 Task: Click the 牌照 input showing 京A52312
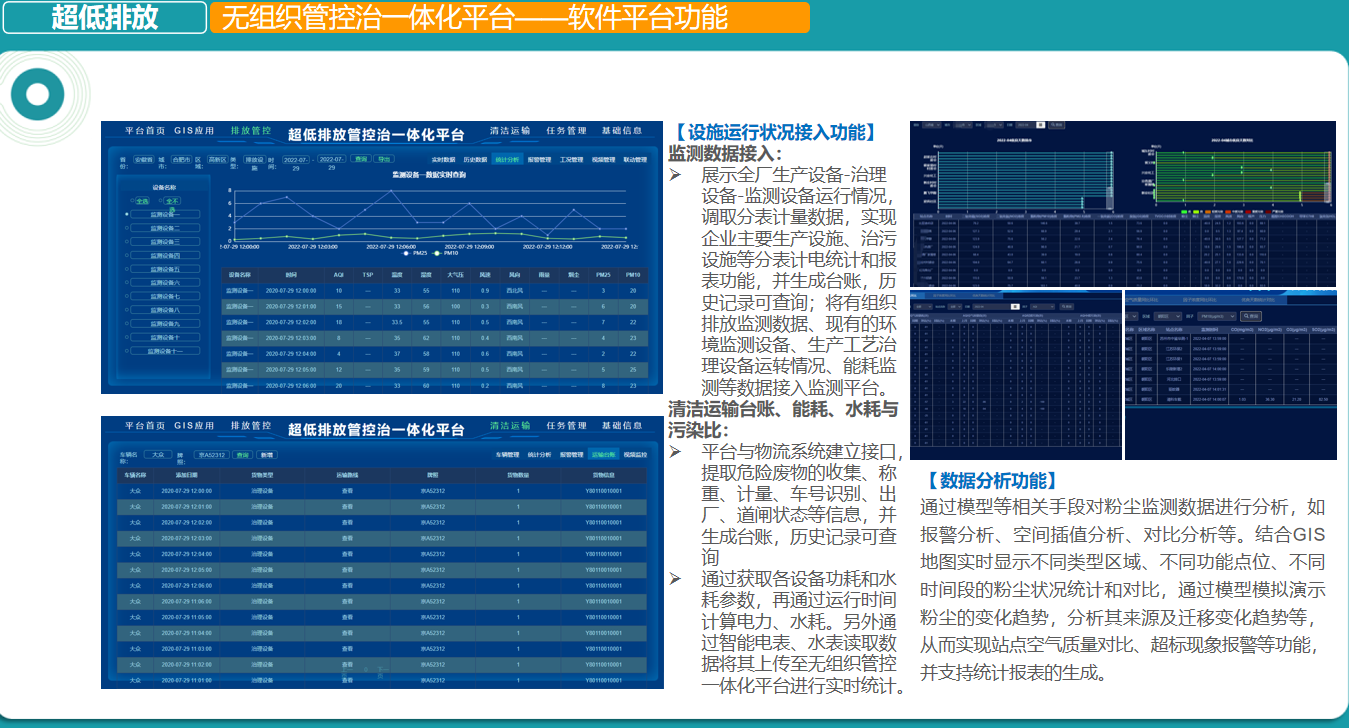(211, 455)
